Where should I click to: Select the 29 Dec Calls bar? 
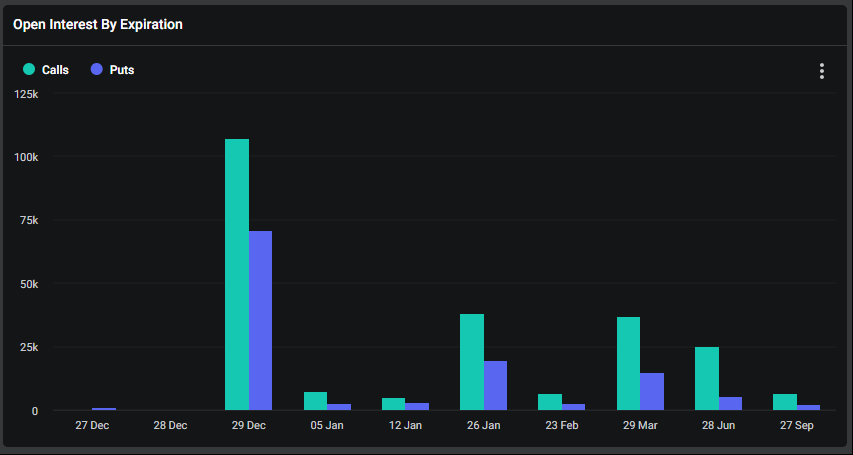tap(237, 274)
